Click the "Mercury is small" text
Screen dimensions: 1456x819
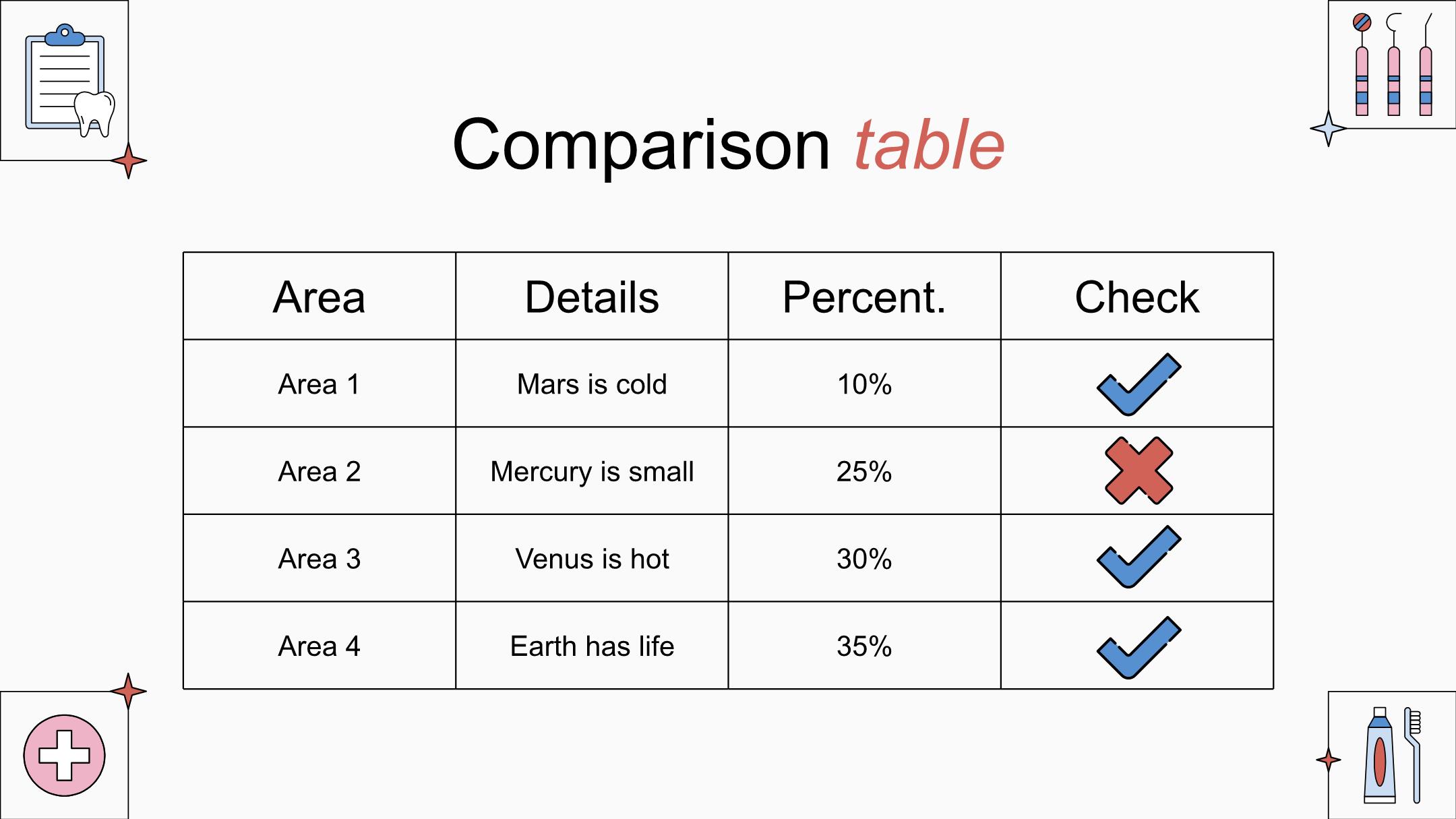pos(592,471)
